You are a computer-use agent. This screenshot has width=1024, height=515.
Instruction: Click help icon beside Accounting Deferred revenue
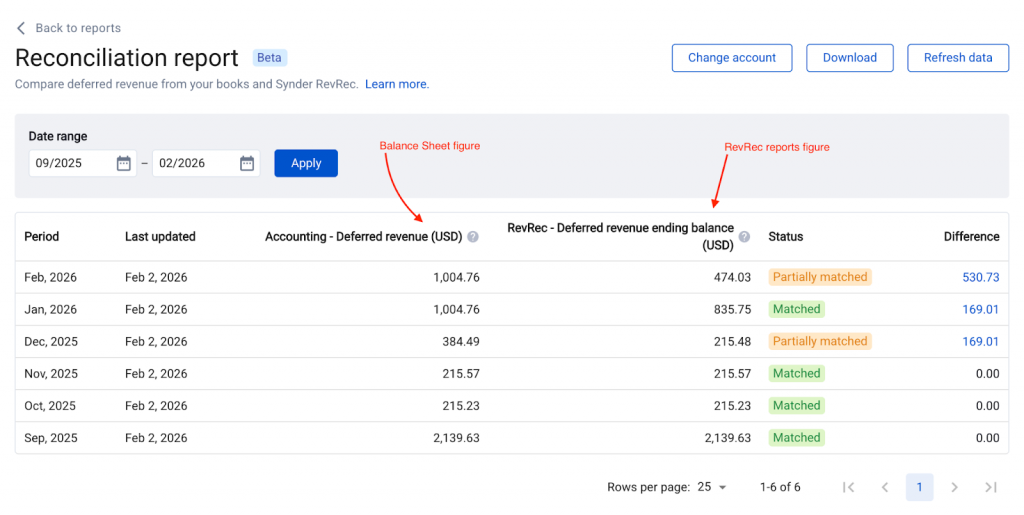coord(473,237)
